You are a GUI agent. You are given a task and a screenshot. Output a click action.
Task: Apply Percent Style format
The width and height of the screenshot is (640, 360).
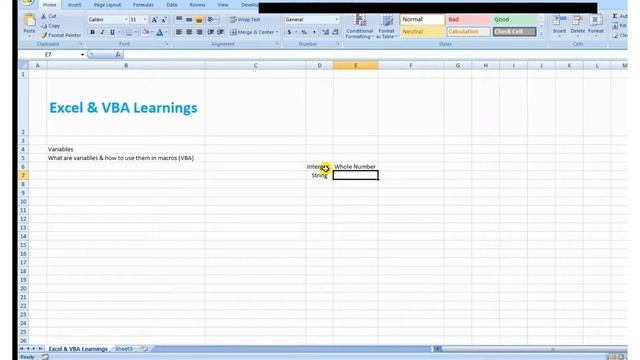304,32
